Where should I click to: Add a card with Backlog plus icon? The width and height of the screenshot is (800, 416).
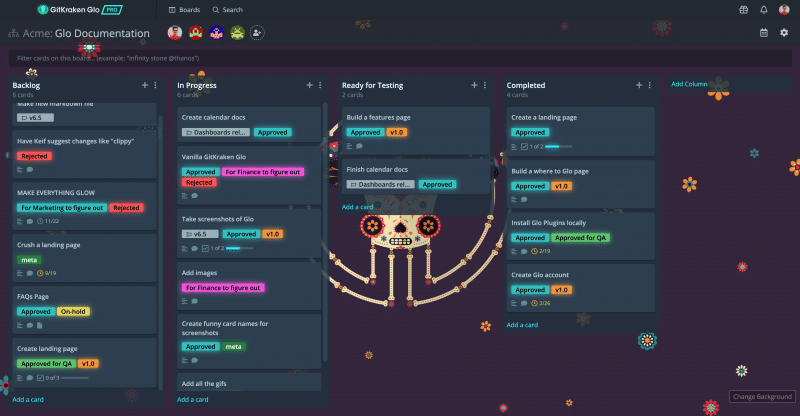pyautogui.click(x=144, y=85)
